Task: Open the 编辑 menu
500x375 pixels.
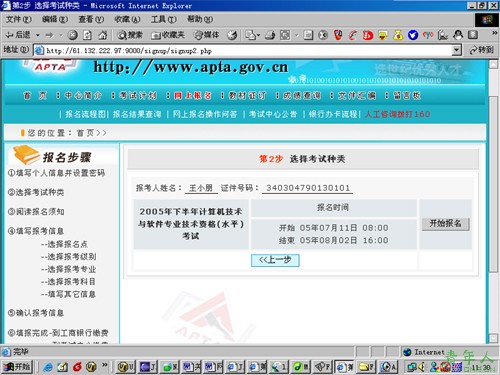Action: 55,19
